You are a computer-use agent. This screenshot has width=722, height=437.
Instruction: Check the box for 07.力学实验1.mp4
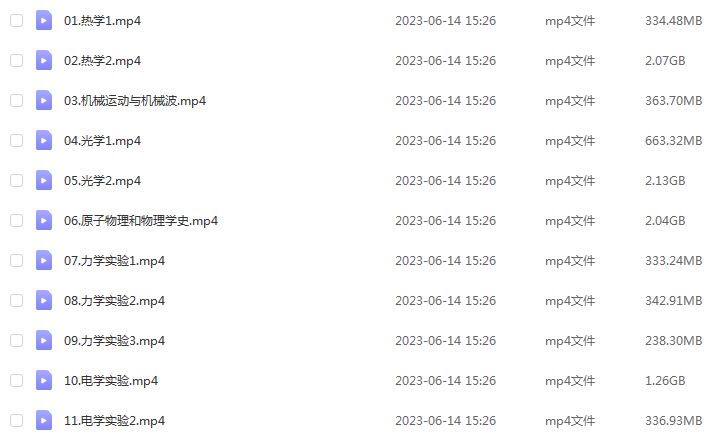(17, 261)
